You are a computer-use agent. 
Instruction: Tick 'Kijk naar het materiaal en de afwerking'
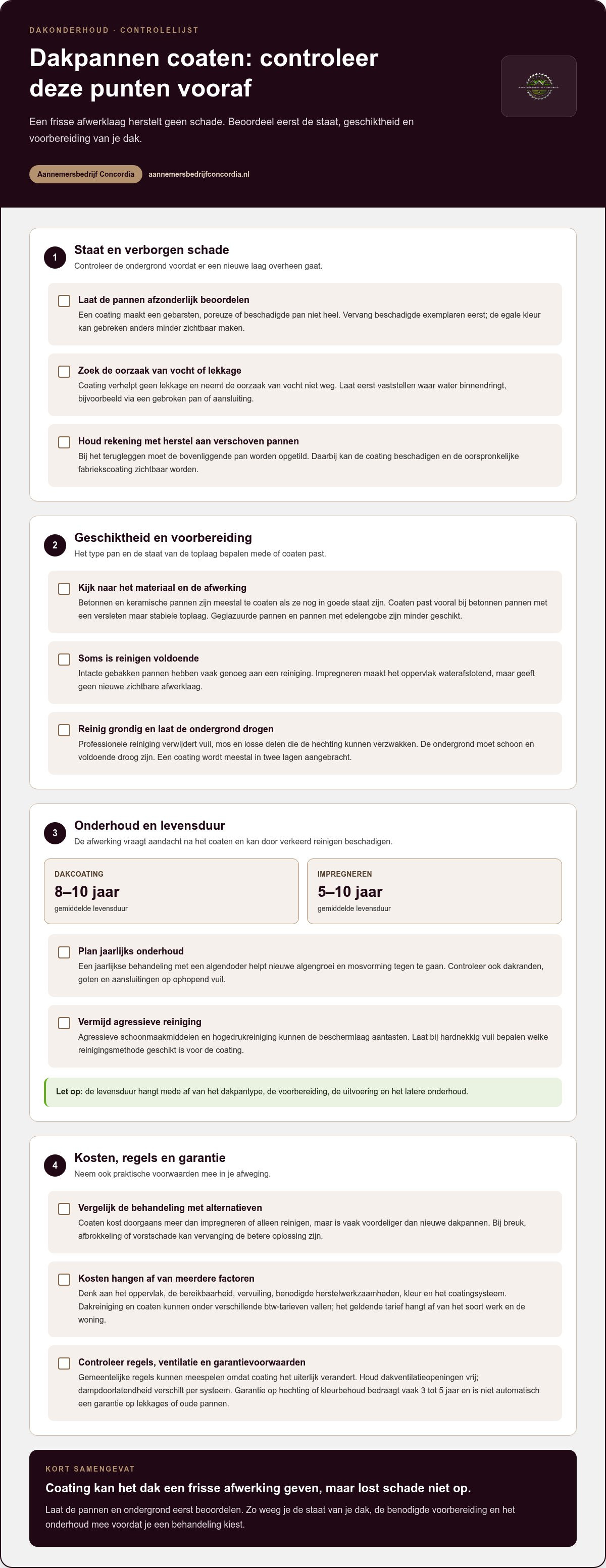[x=64, y=589]
